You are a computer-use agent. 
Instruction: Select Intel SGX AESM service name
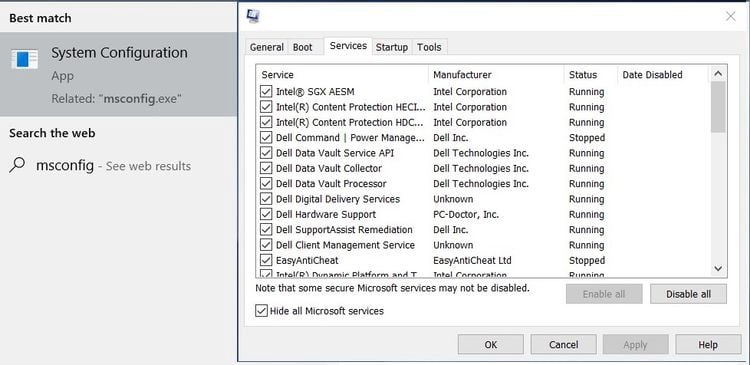click(x=315, y=91)
